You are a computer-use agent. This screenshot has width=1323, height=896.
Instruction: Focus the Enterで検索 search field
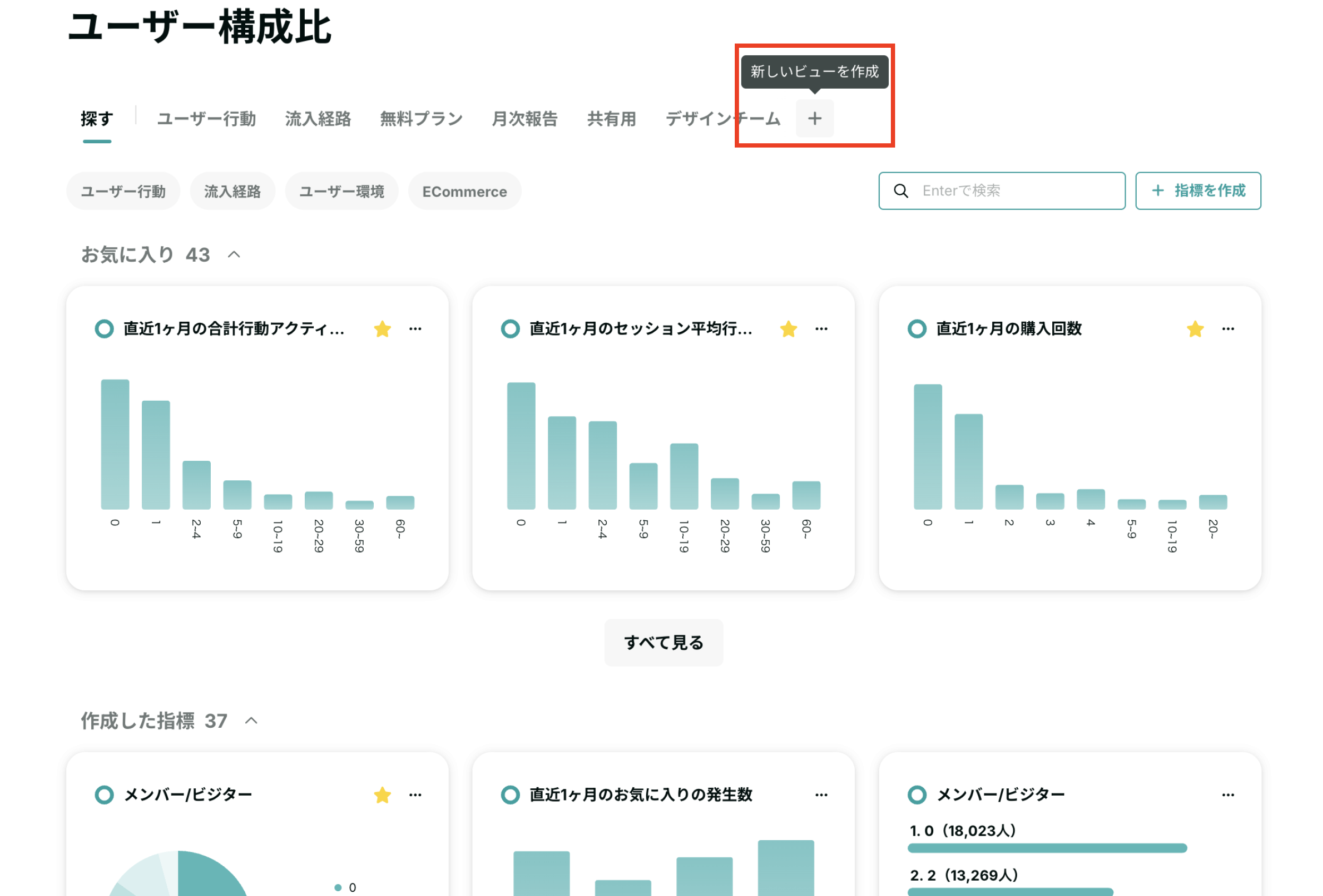pos(1002,191)
